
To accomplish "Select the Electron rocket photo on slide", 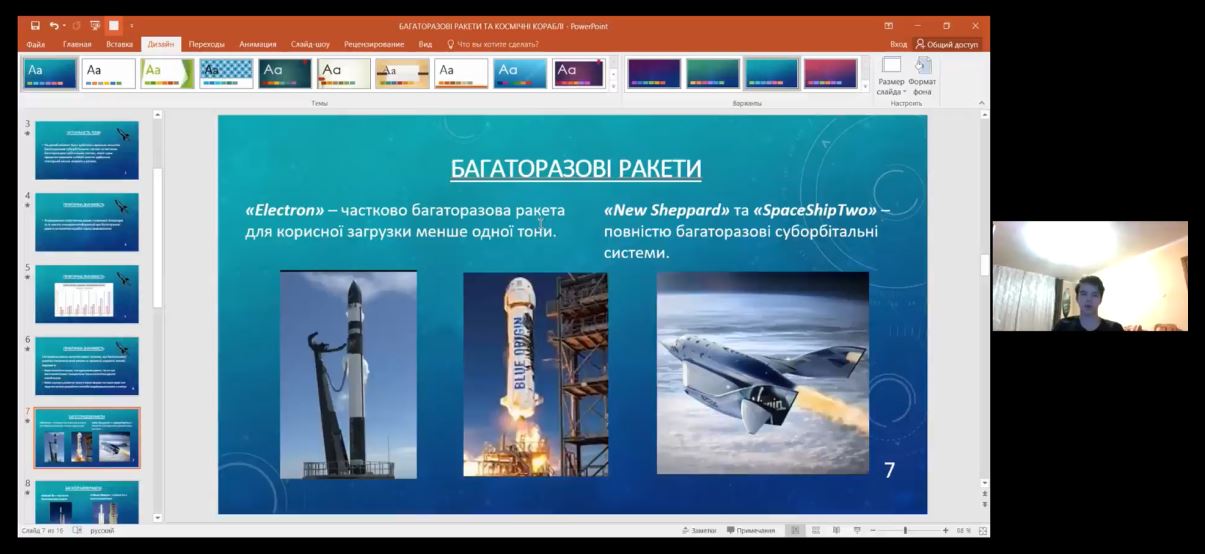I will point(348,374).
